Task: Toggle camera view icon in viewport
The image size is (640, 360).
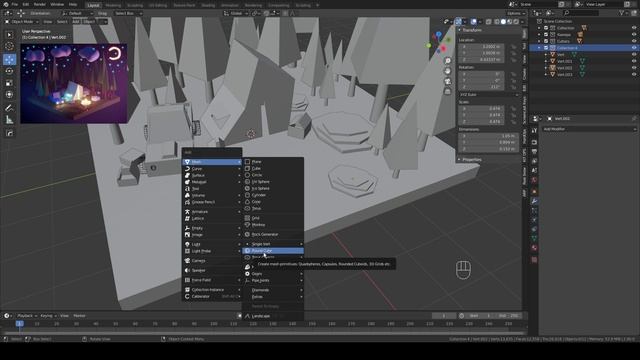Action: click(448, 81)
